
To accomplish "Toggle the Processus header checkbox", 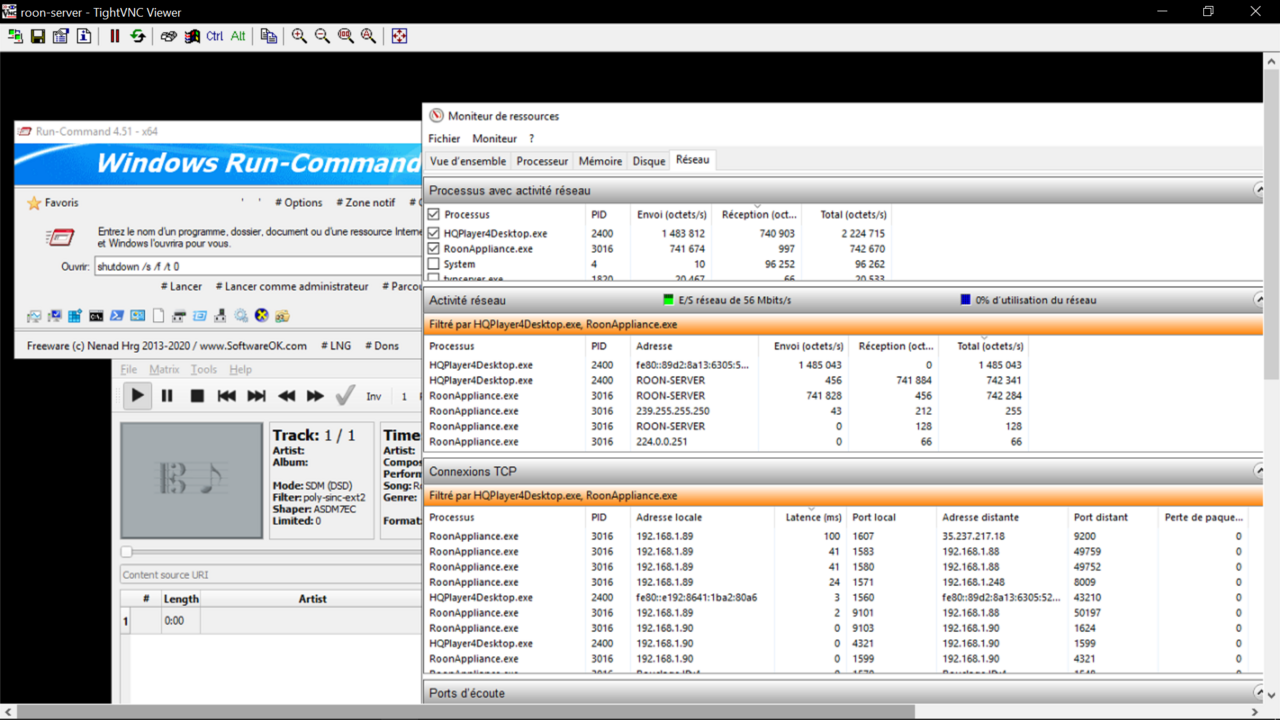I will coord(434,214).
